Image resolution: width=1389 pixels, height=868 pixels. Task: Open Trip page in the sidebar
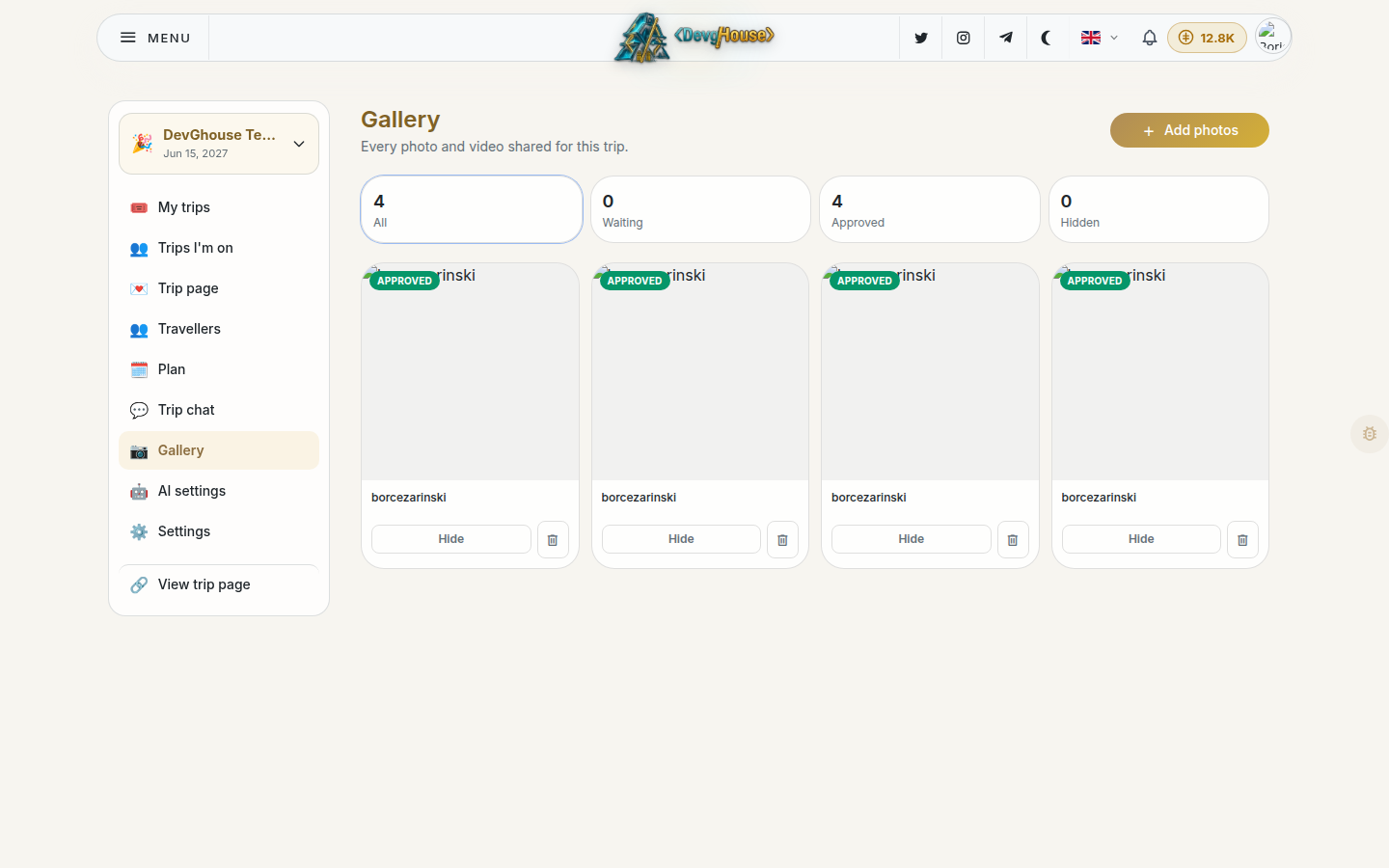[x=219, y=288]
